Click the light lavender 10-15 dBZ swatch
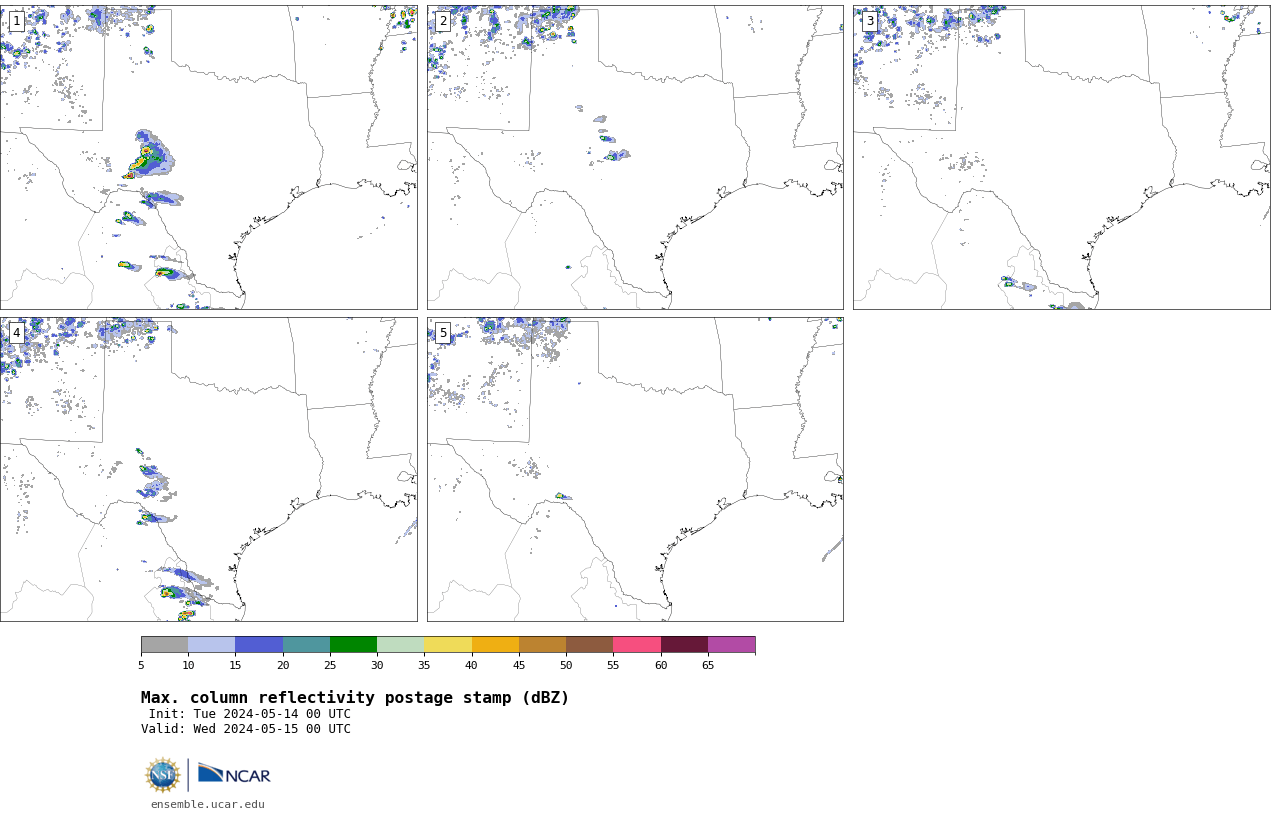Screen dimensions: 1280x815 point(212,644)
